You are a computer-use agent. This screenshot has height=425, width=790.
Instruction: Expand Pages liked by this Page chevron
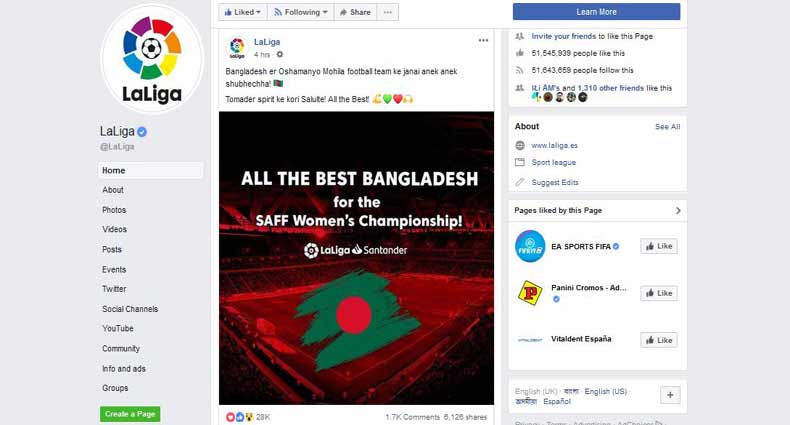tap(678, 211)
